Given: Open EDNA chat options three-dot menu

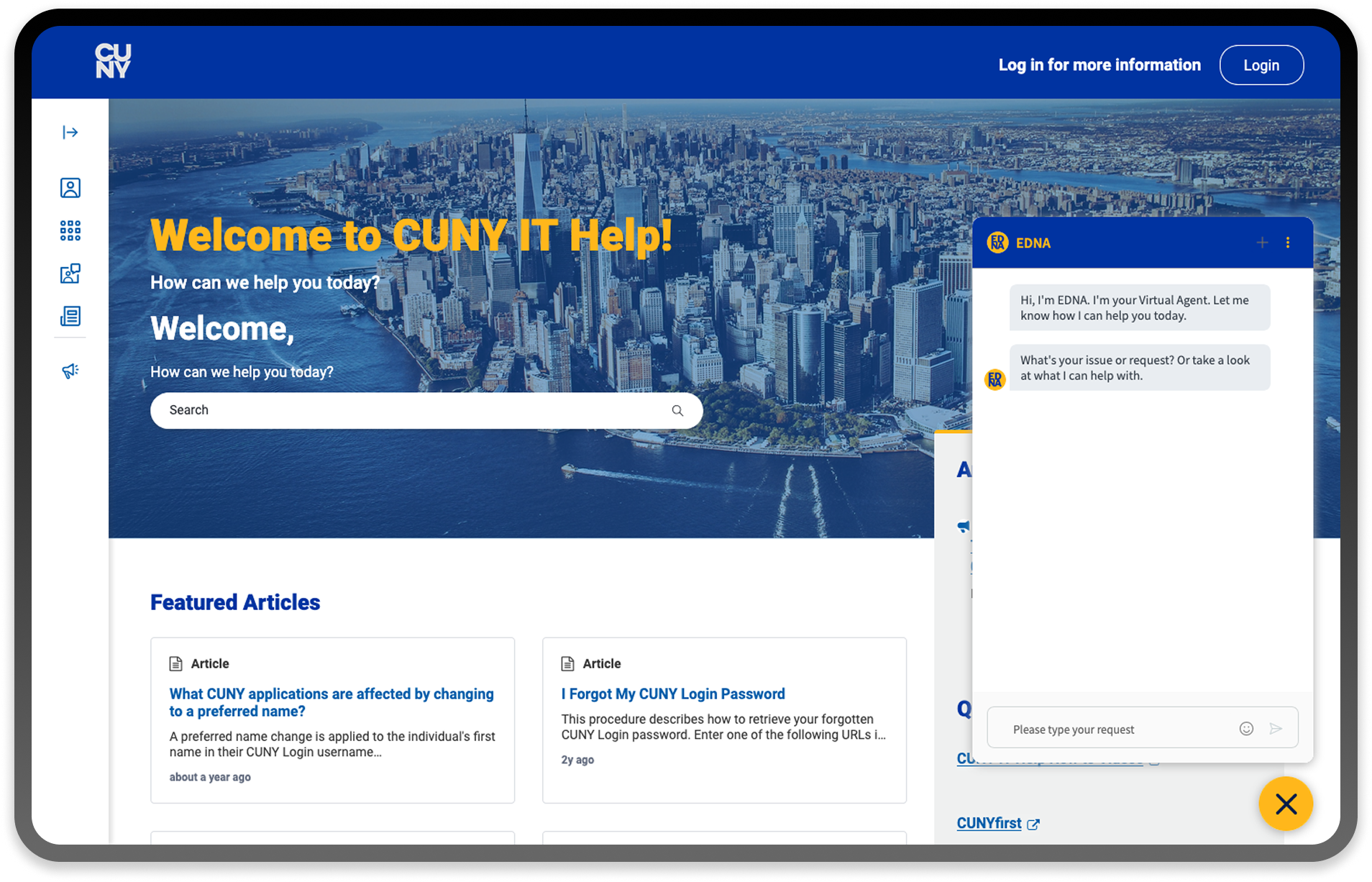Looking at the screenshot, I should click(1288, 242).
